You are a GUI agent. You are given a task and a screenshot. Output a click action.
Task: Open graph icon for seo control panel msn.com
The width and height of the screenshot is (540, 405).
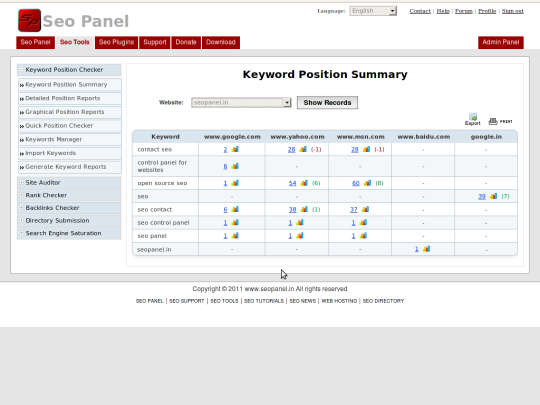click(x=363, y=222)
